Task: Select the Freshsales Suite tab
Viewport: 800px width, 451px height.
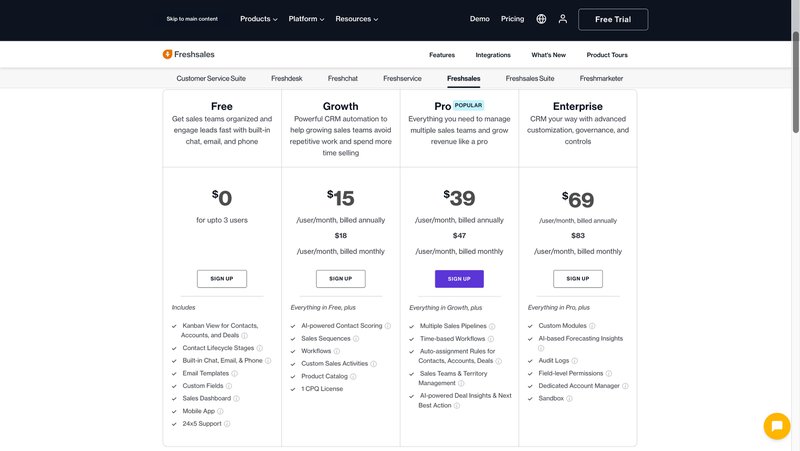Action: (x=530, y=79)
